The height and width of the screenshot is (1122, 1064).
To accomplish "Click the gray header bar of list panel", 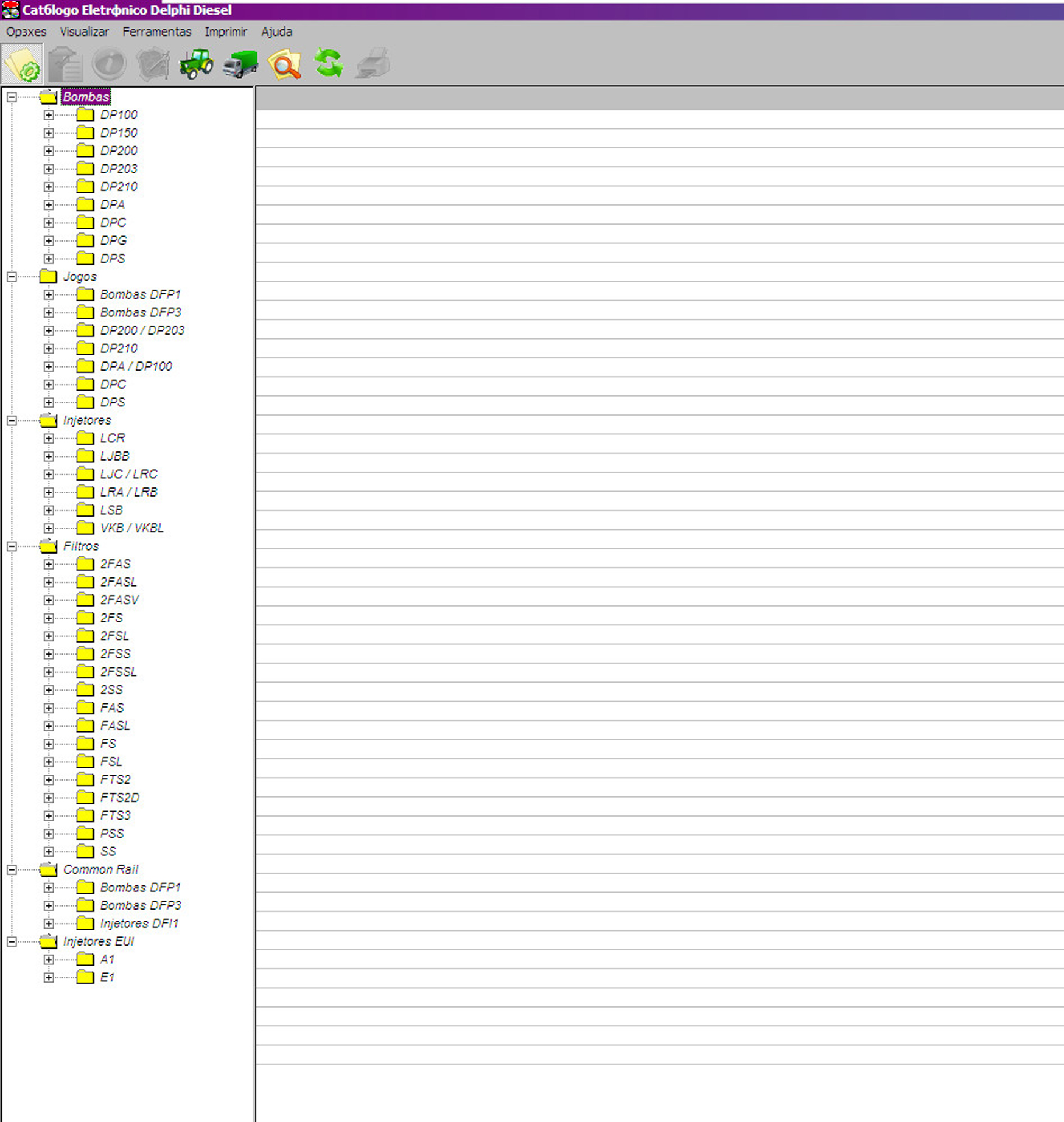I will [x=659, y=99].
